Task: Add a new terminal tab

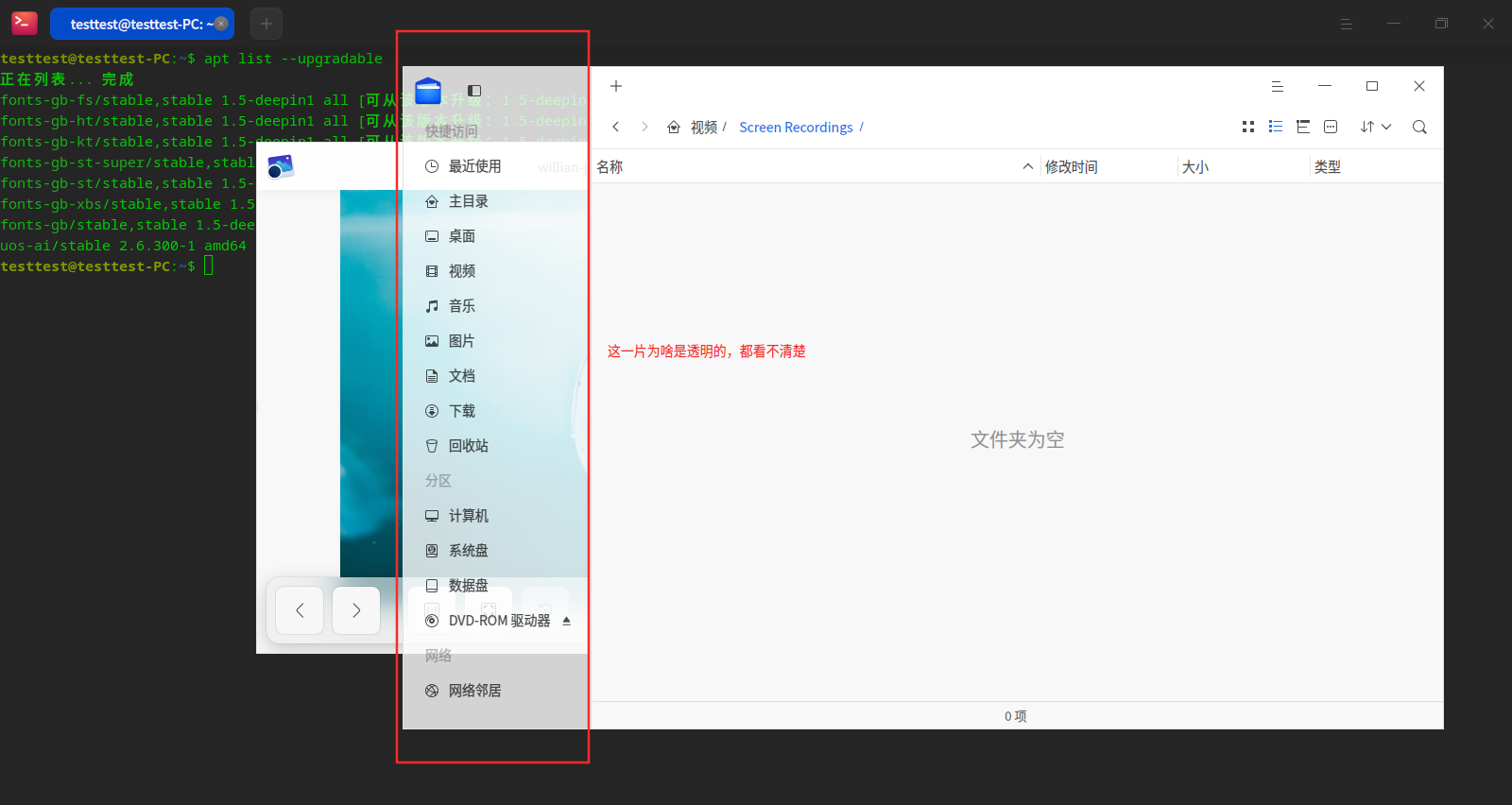Action: [x=266, y=24]
